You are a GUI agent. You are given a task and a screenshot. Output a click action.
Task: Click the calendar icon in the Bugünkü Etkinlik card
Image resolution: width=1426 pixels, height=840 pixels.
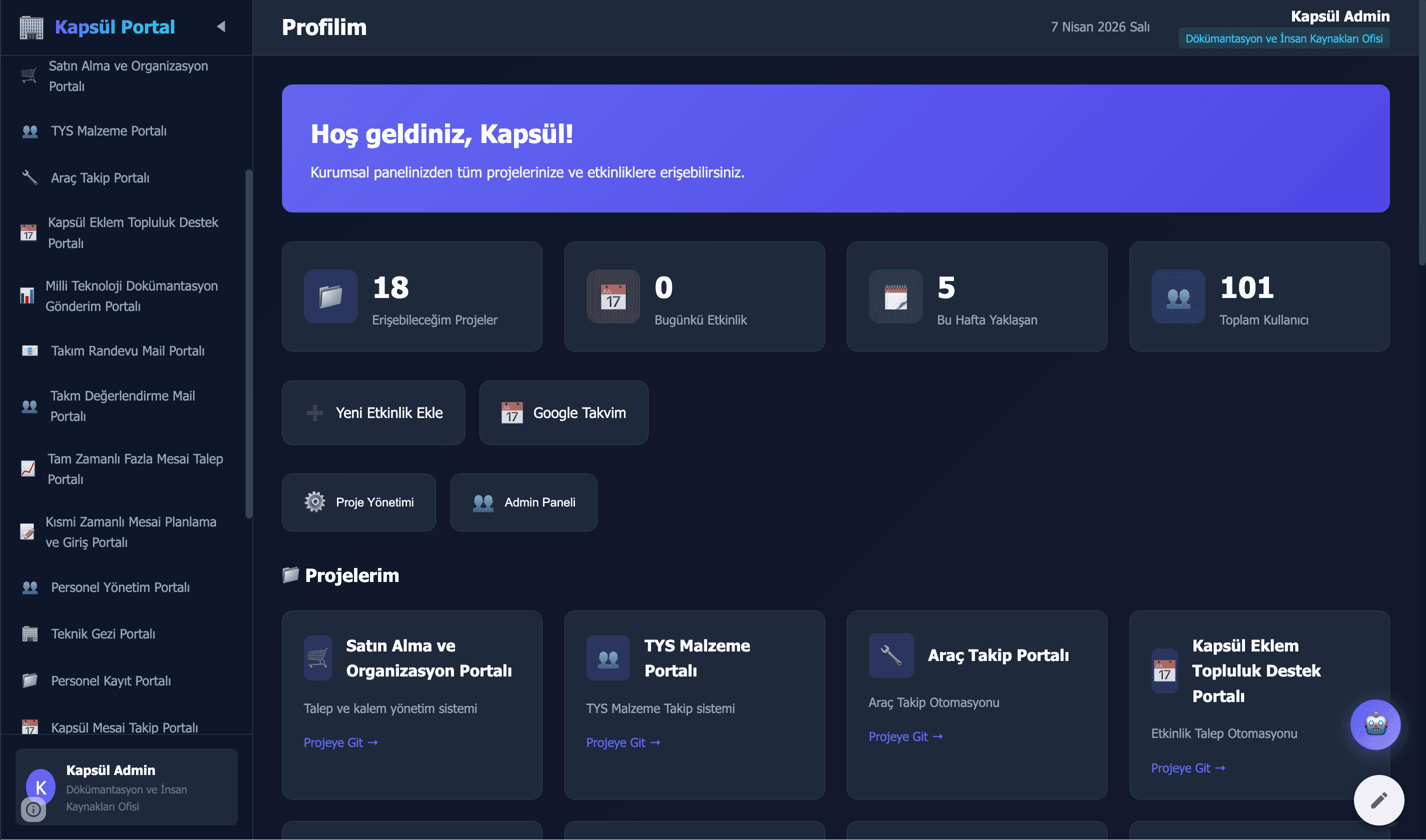613,296
